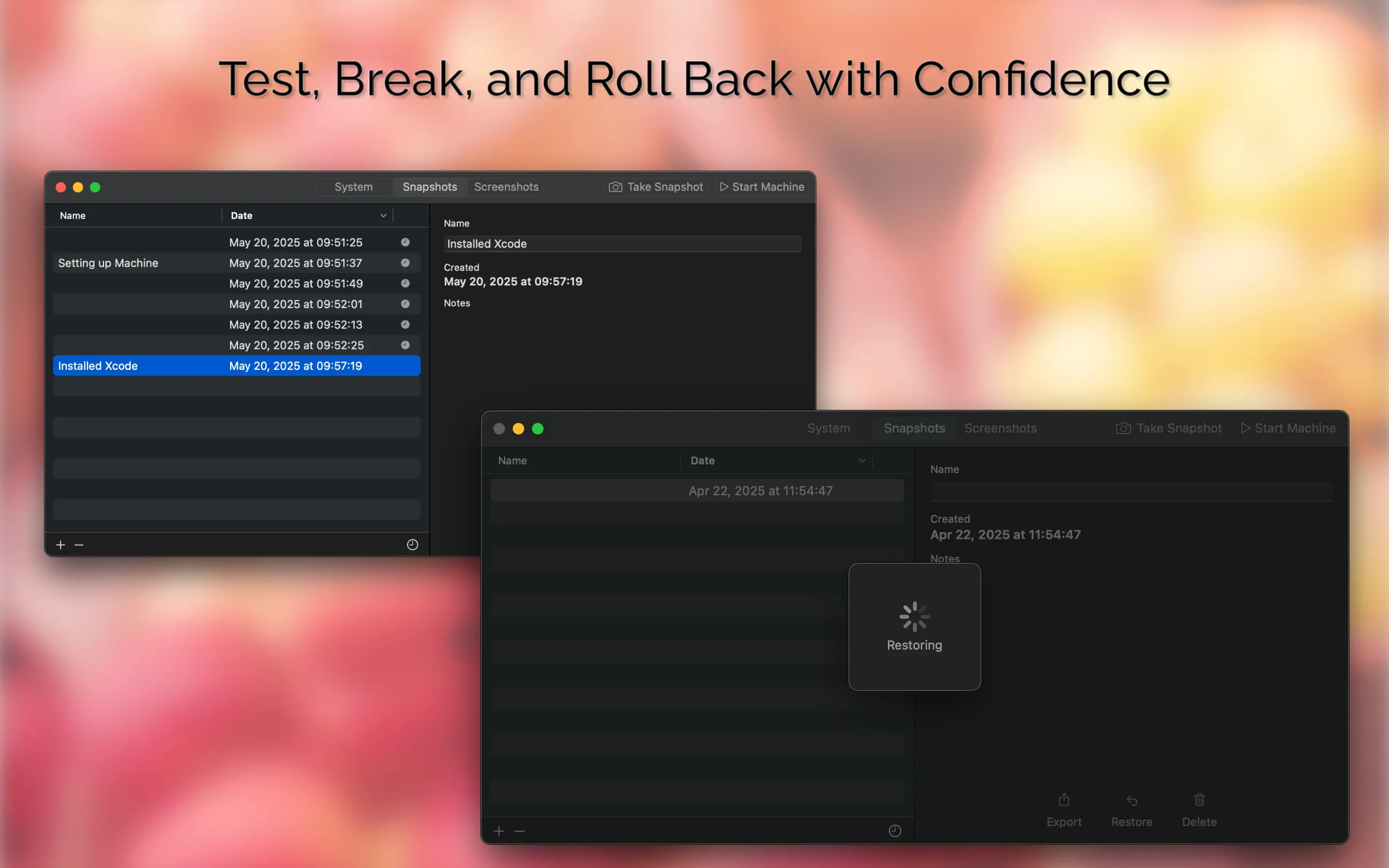1389x868 pixels.
Task: Click the Restore arrow icon
Action: click(1131, 800)
